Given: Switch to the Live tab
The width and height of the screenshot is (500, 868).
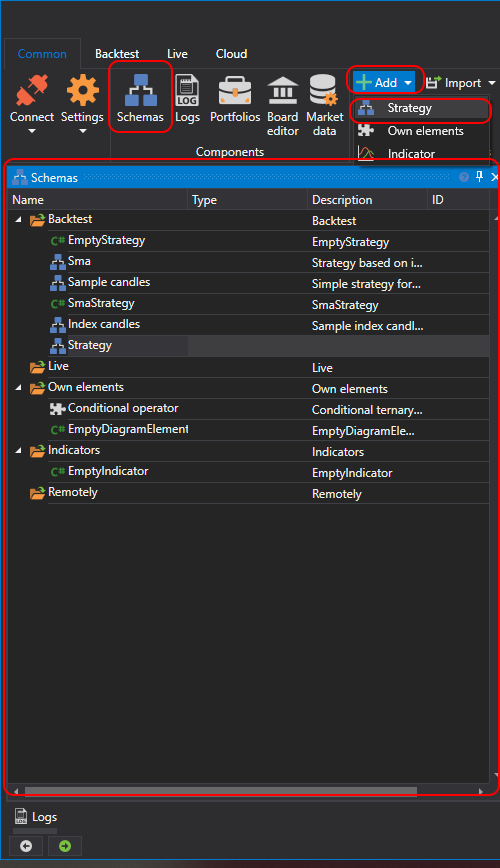Looking at the screenshot, I should 177,54.
